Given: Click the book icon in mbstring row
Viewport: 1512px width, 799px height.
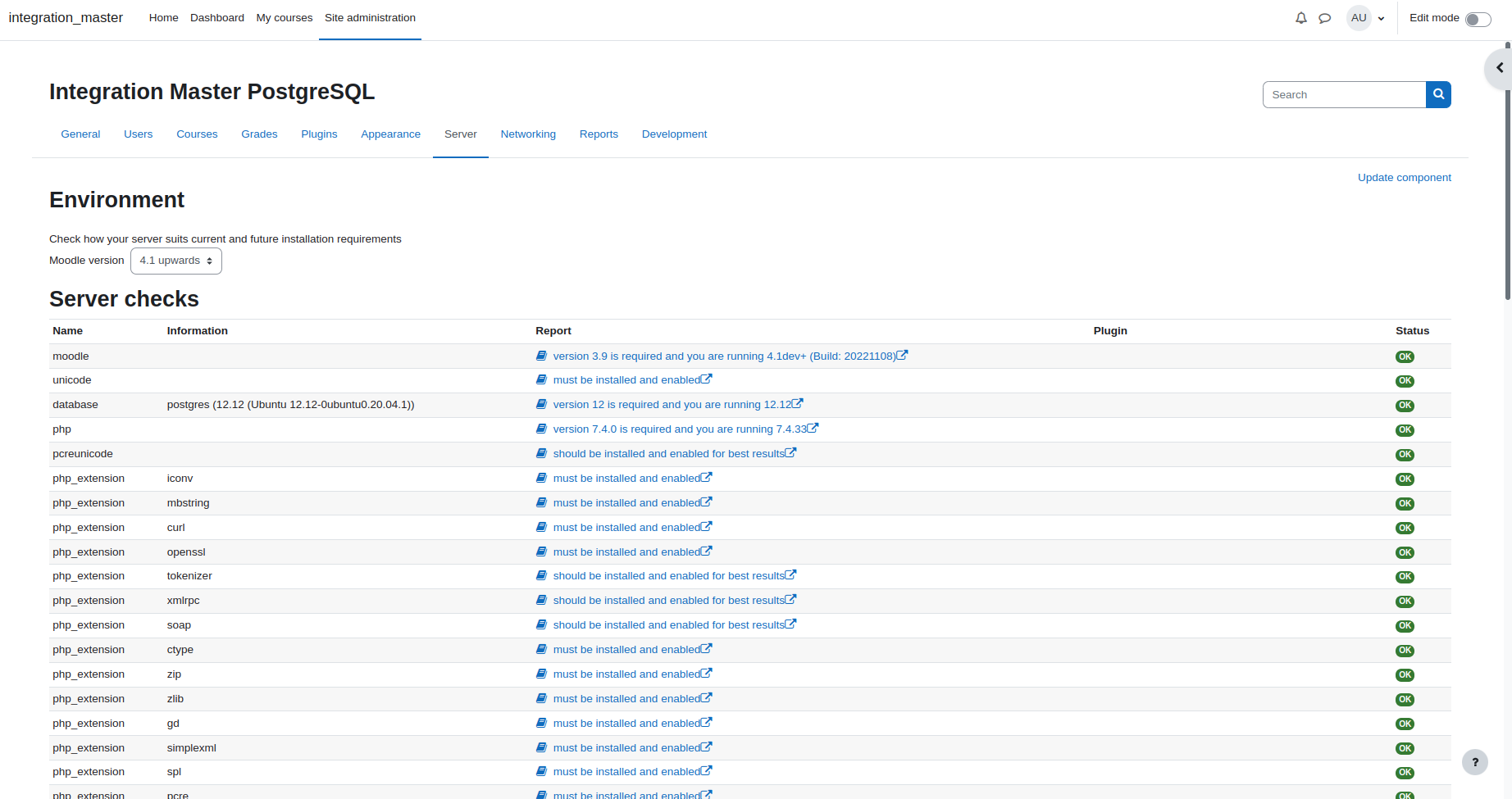Looking at the screenshot, I should coord(541,502).
